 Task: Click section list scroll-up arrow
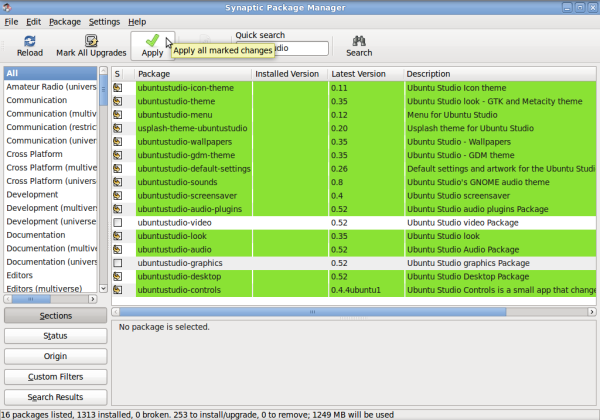(103, 70)
